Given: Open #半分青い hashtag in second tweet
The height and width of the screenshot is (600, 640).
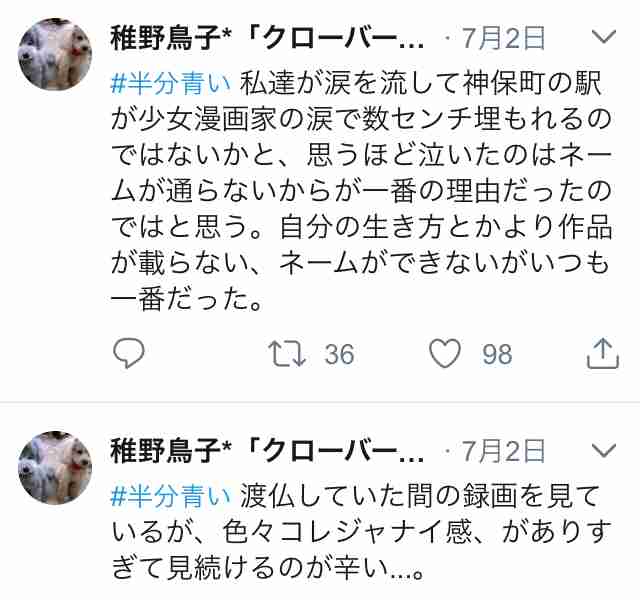Looking at the screenshot, I should pos(171,497).
